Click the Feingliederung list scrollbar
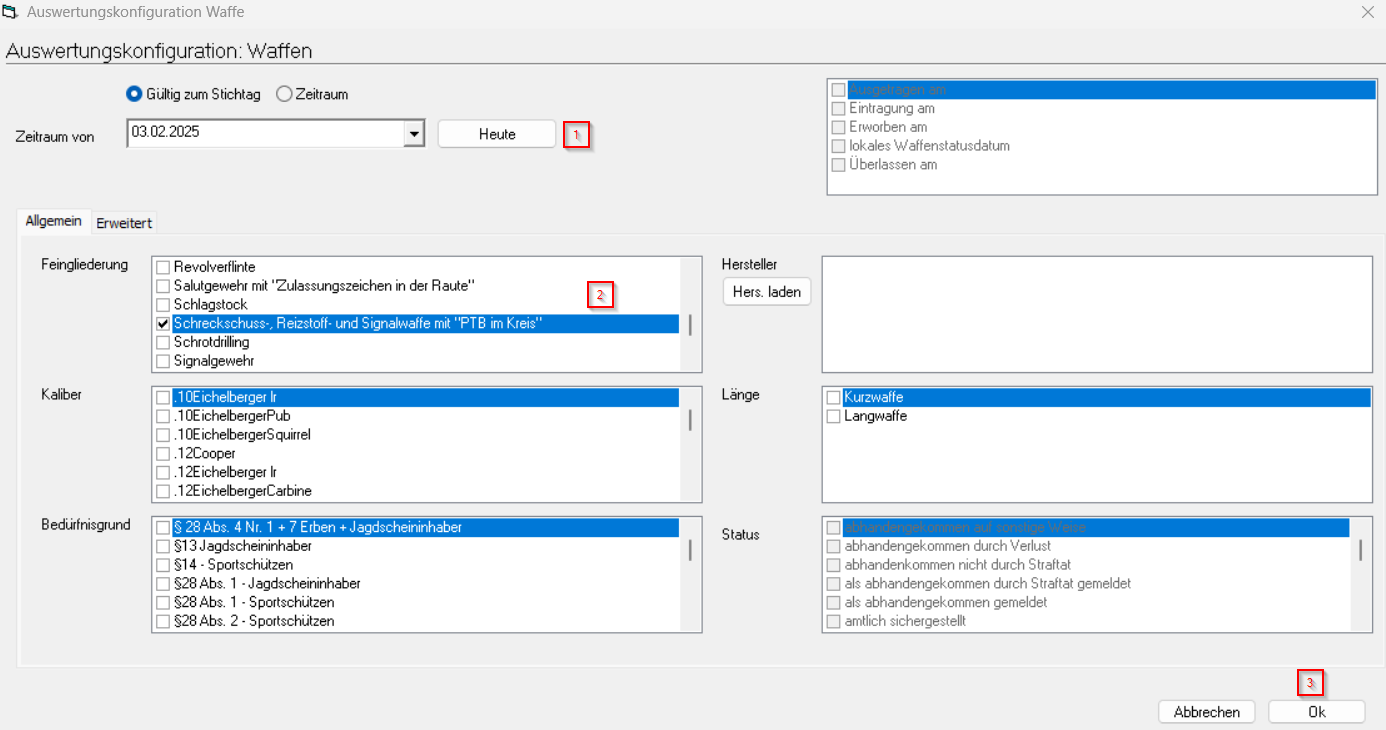The image size is (1386, 730). 689,324
